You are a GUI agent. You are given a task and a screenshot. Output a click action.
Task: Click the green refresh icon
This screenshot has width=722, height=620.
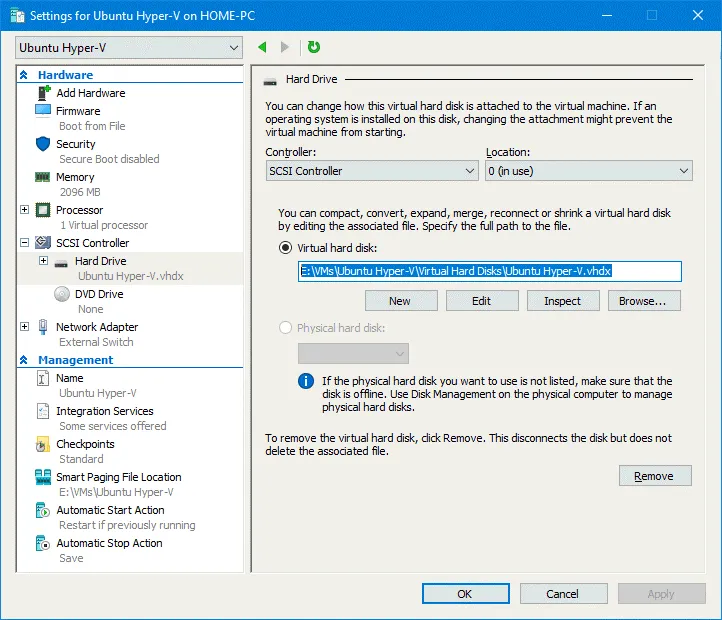pyautogui.click(x=314, y=47)
